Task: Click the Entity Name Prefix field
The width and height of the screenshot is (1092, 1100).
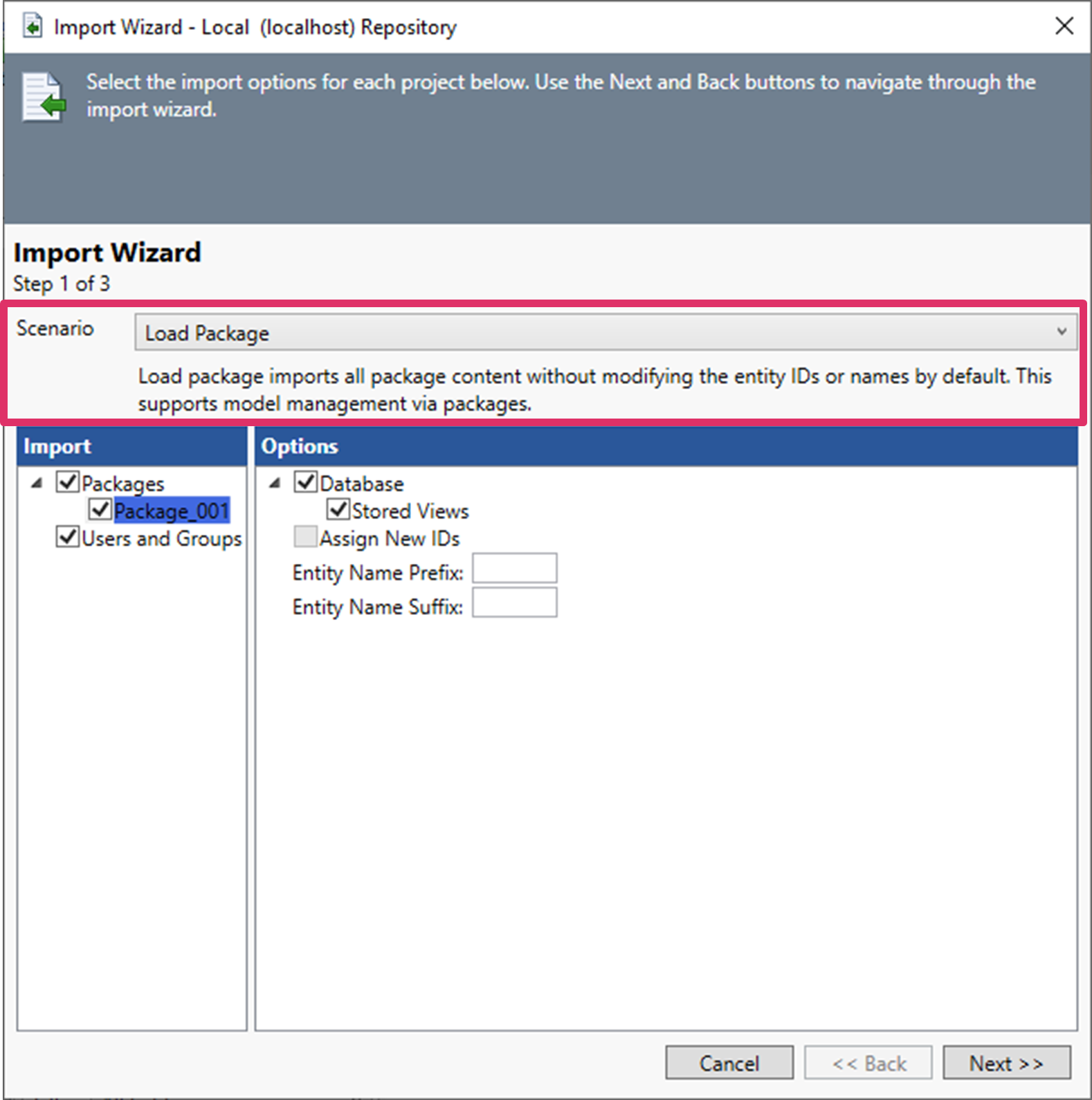Action: (514, 569)
